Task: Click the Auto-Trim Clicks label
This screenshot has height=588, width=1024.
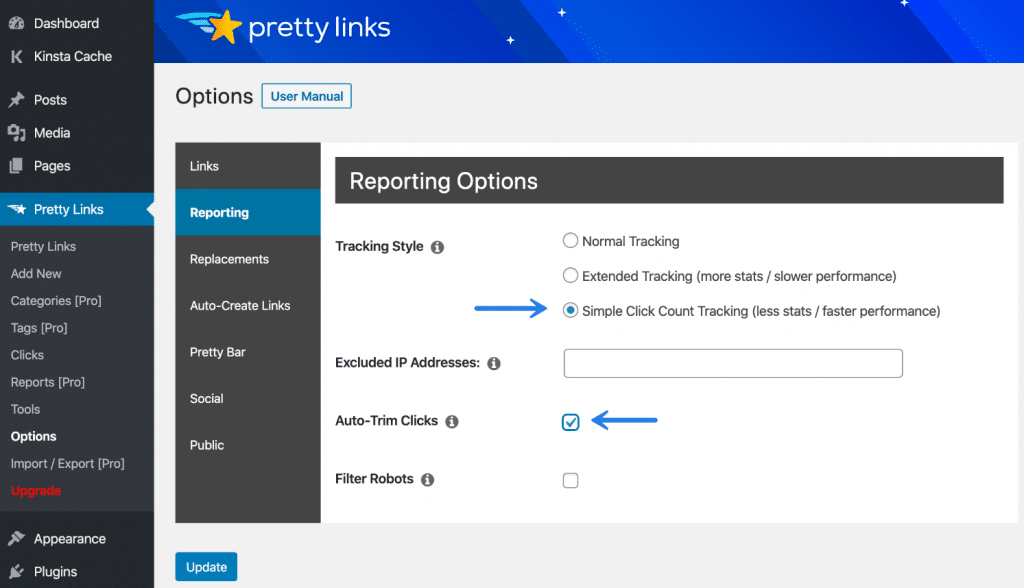Action: [x=387, y=421]
